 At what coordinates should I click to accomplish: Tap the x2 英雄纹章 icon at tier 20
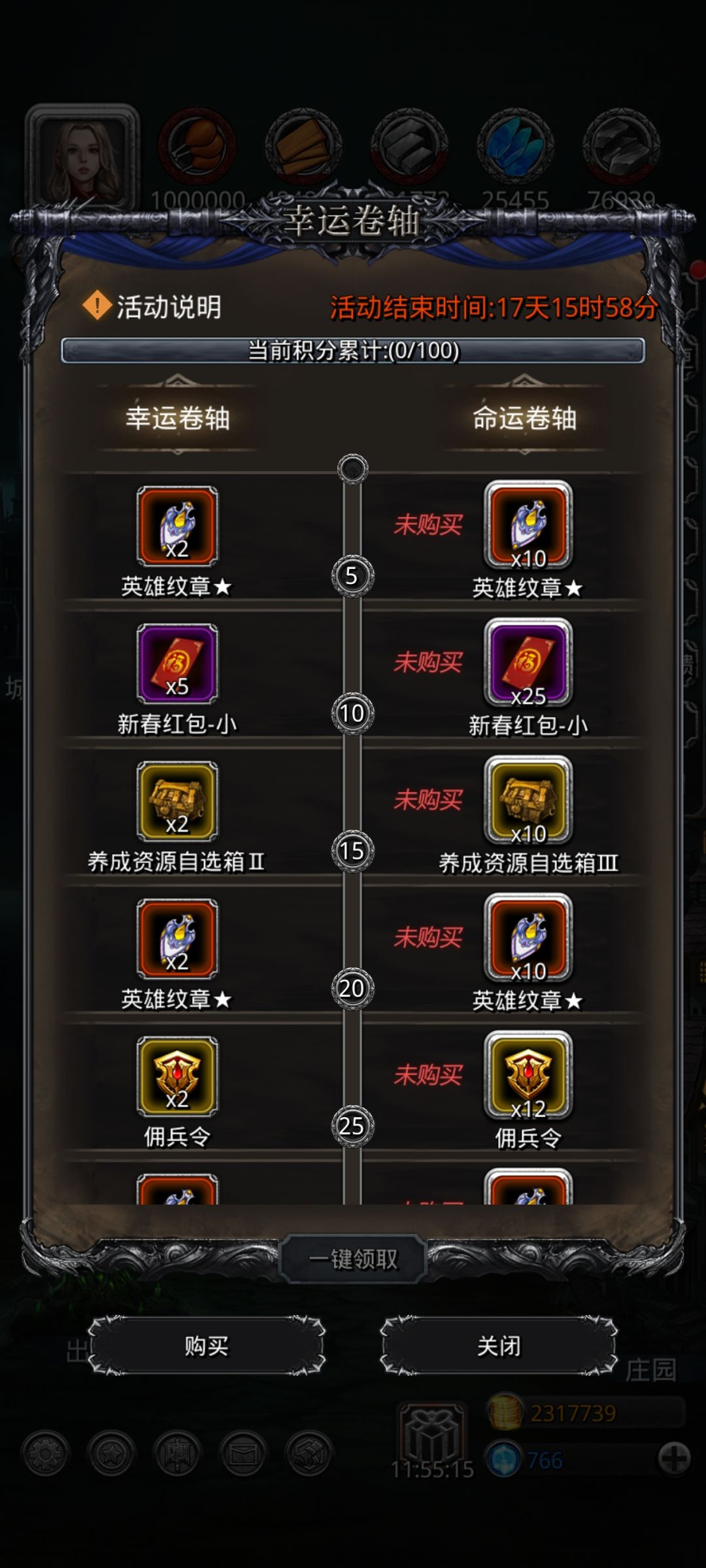click(177, 939)
